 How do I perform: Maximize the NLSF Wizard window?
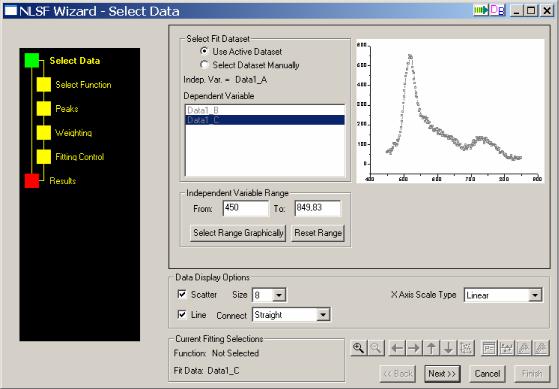coord(531,10)
